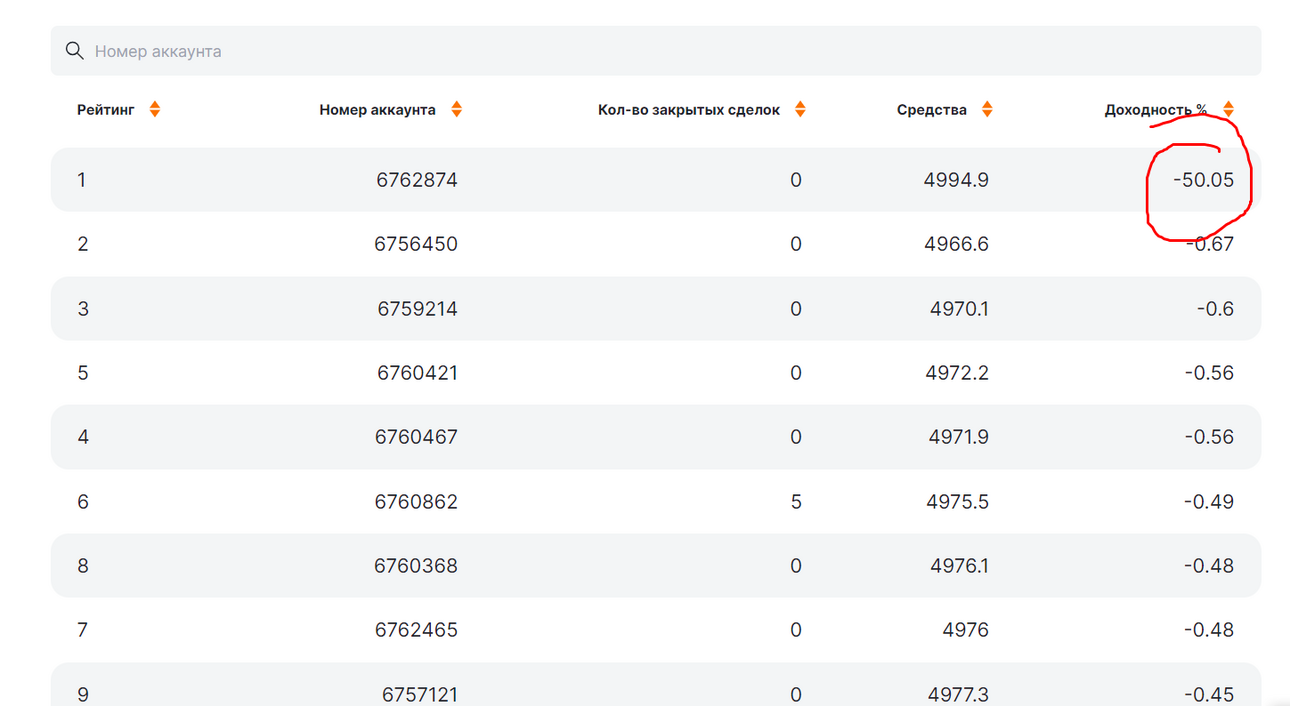This screenshot has height=706, width=1290.
Task: Click rating number 4 for account 6760467
Action: (83, 437)
